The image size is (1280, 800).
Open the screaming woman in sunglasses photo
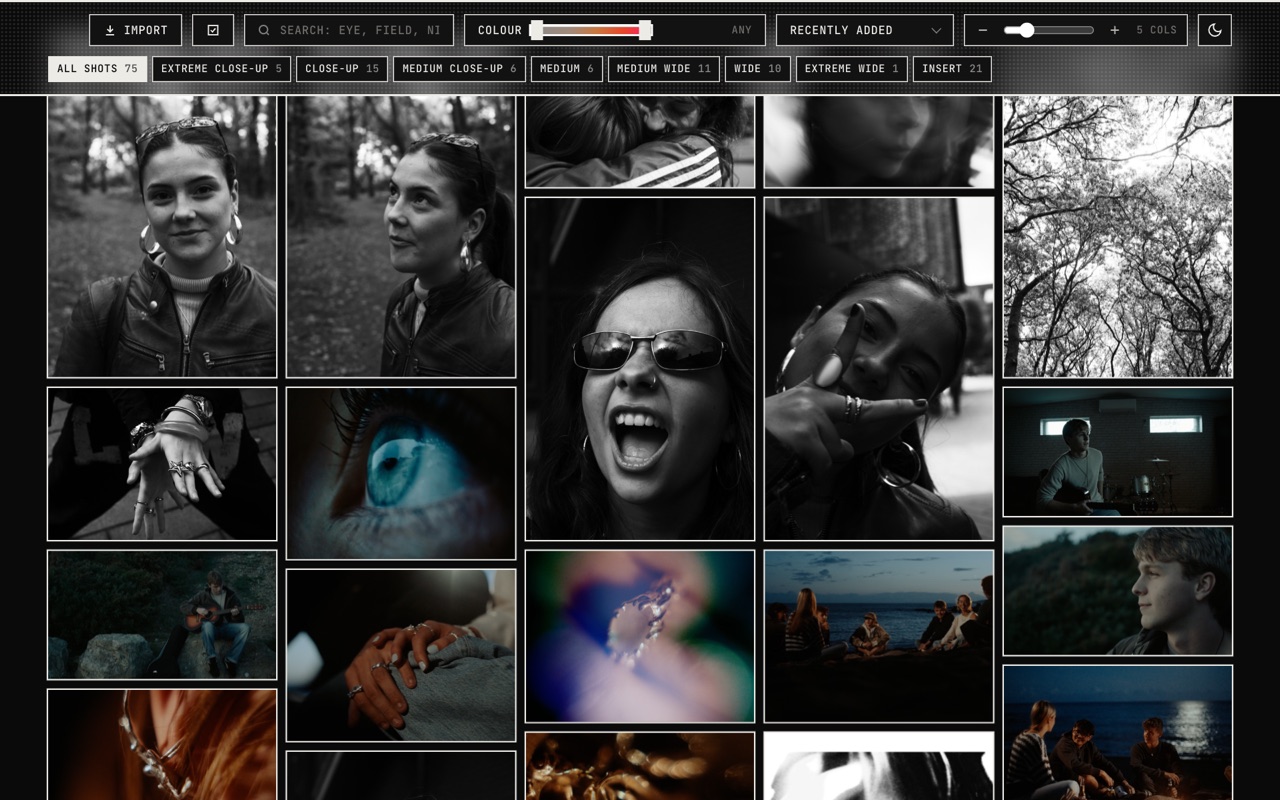coord(640,369)
